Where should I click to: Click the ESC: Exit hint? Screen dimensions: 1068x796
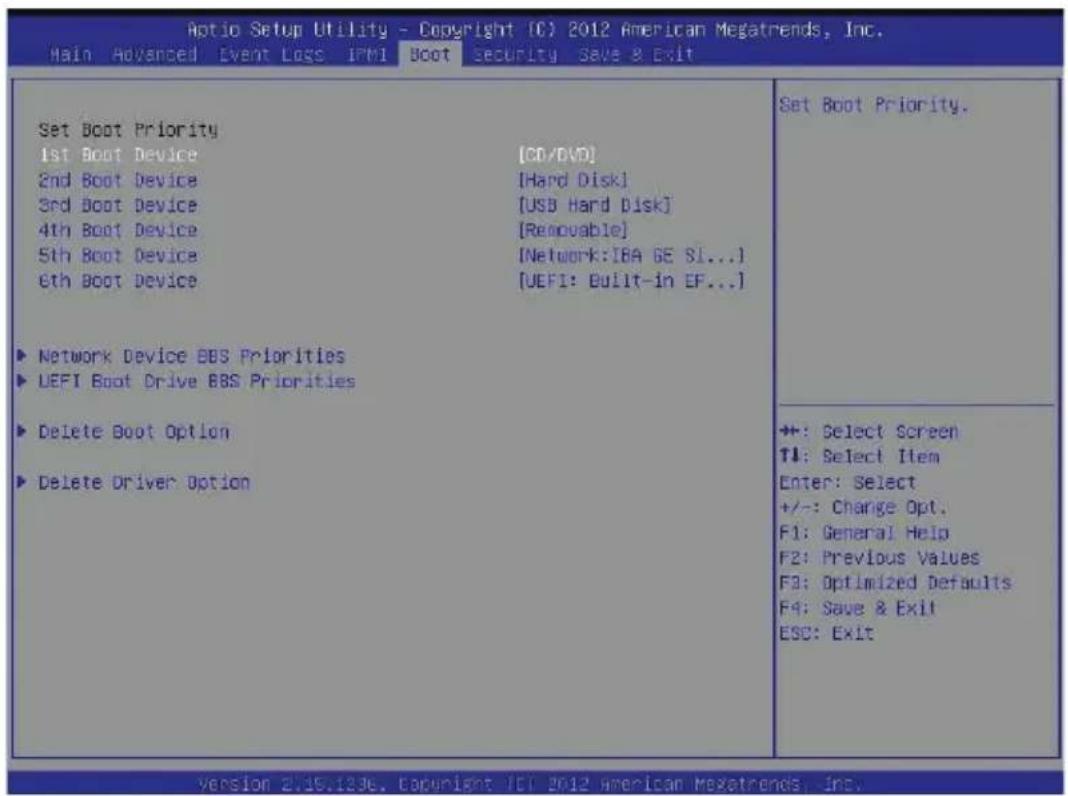tap(826, 634)
